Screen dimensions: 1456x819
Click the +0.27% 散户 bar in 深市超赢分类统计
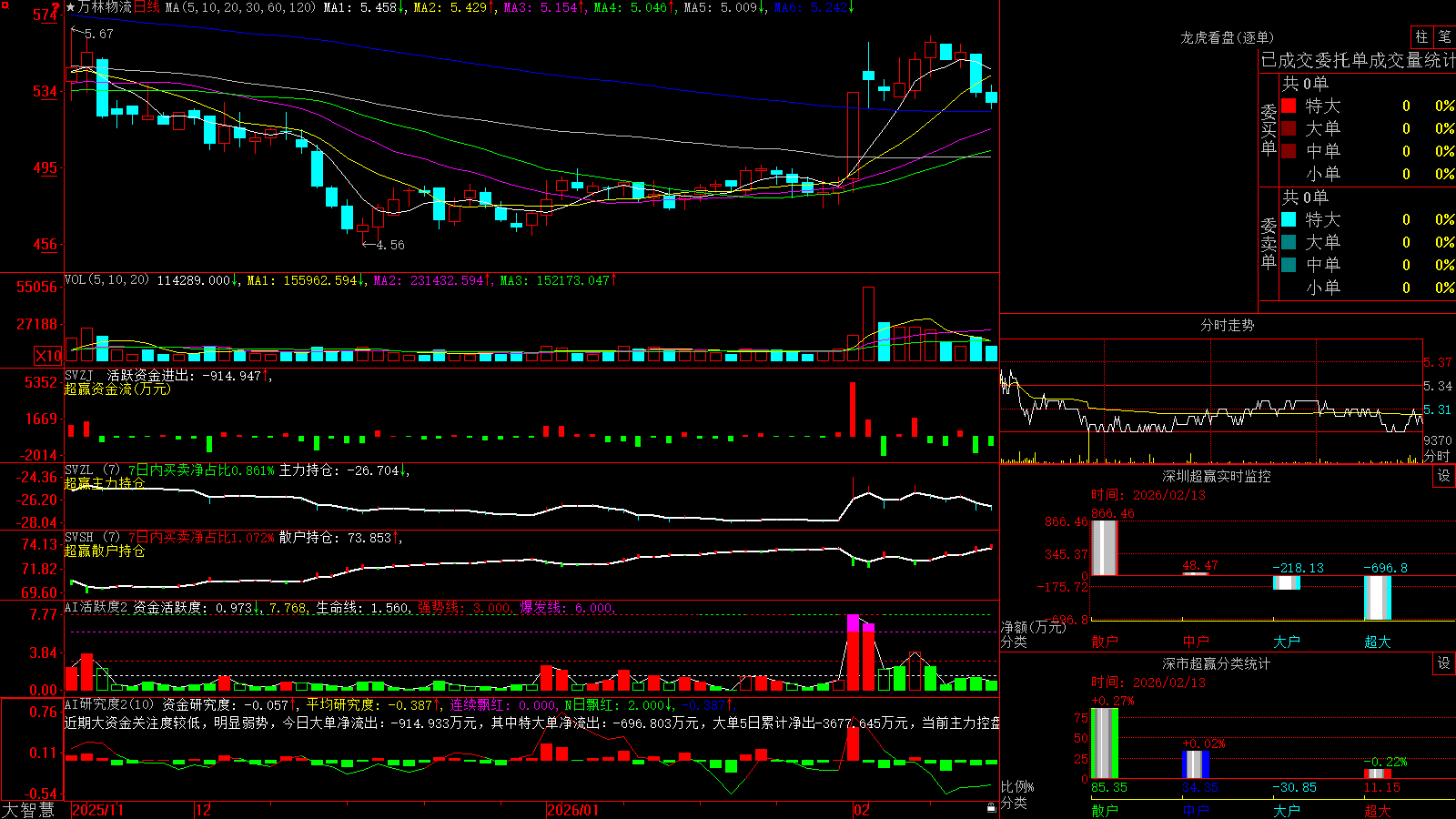(1105, 743)
